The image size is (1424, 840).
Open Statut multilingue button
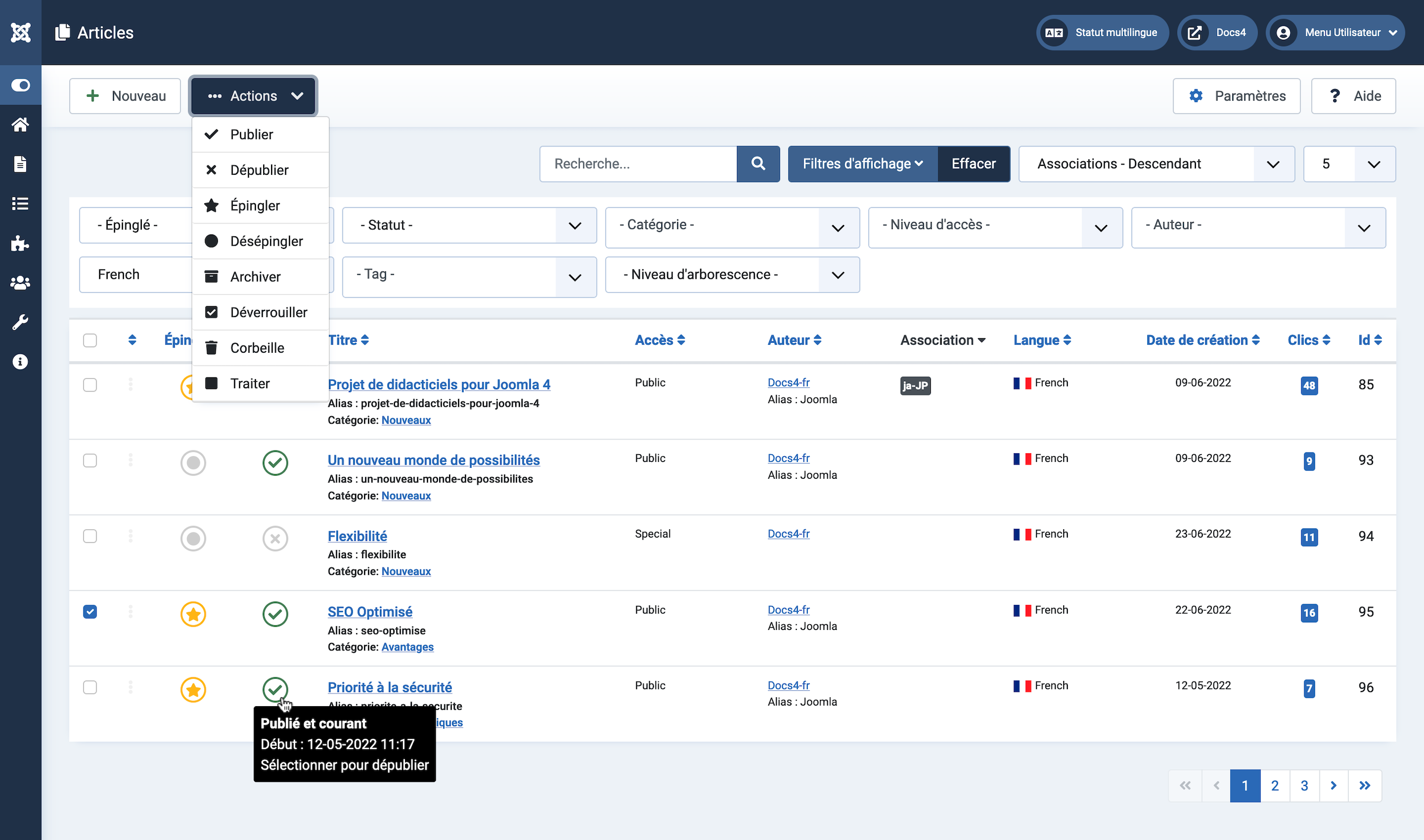[x=1102, y=32]
